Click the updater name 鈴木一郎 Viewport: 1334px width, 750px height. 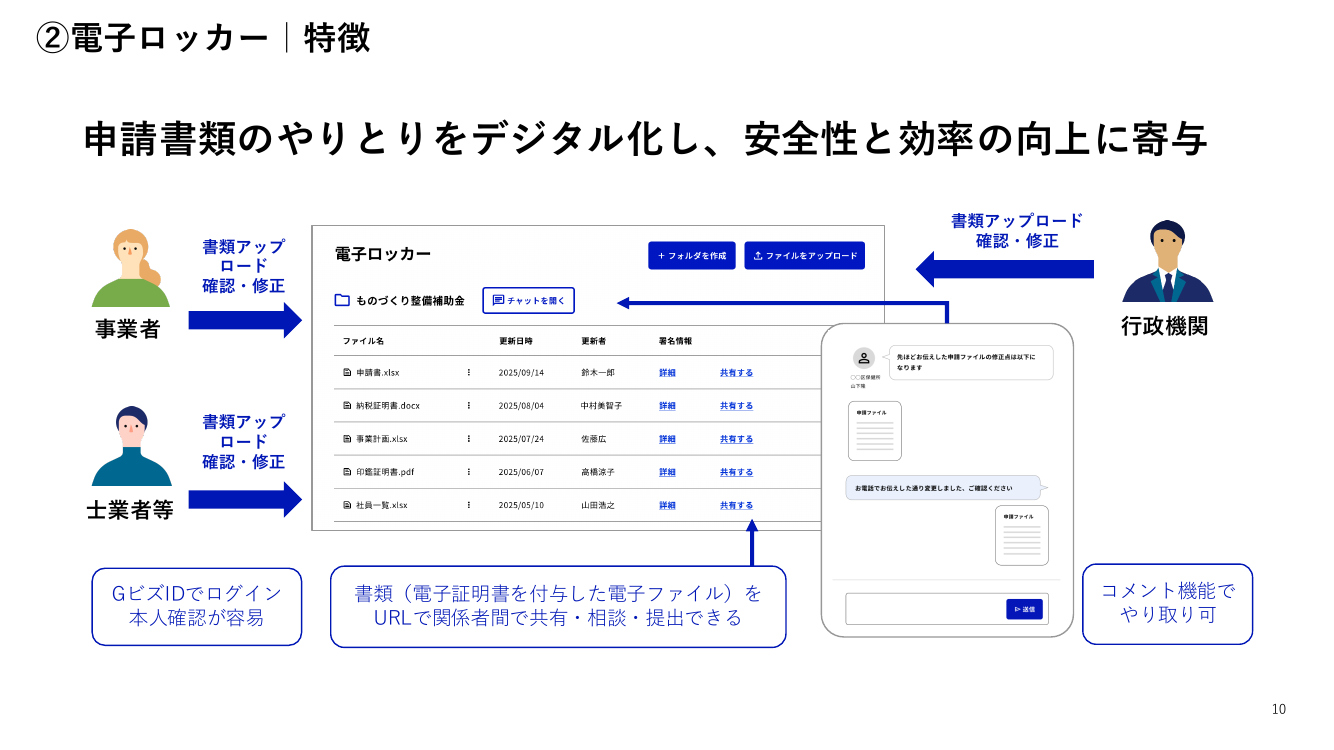click(x=598, y=373)
